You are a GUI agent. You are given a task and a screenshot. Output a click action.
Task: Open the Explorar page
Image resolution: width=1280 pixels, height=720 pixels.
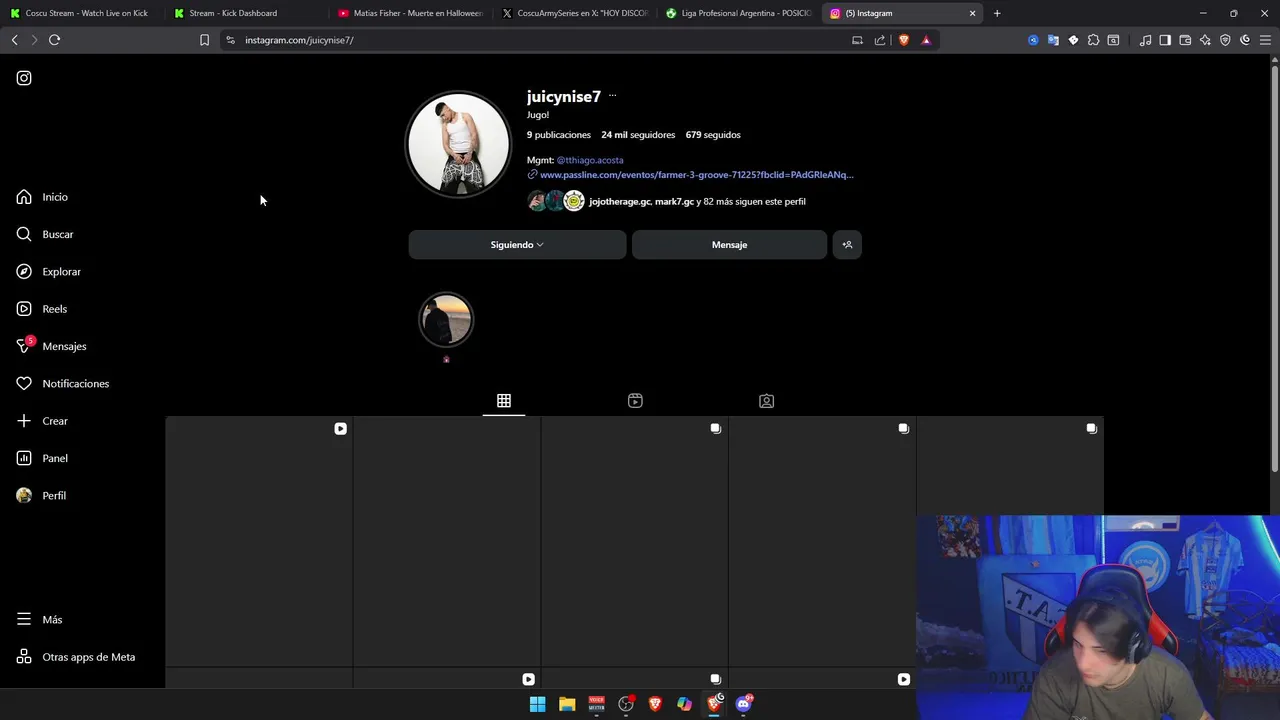48,272
